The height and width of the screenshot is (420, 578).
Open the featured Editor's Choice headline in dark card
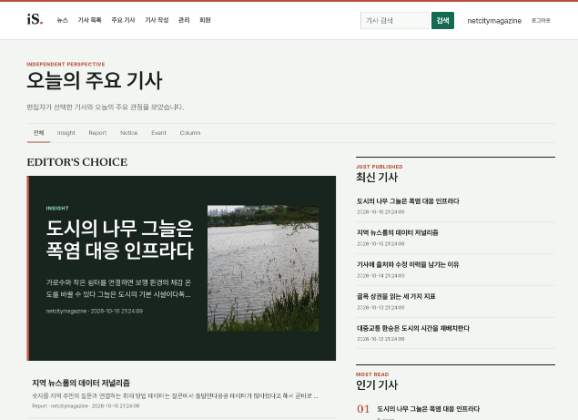click(119, 240)
